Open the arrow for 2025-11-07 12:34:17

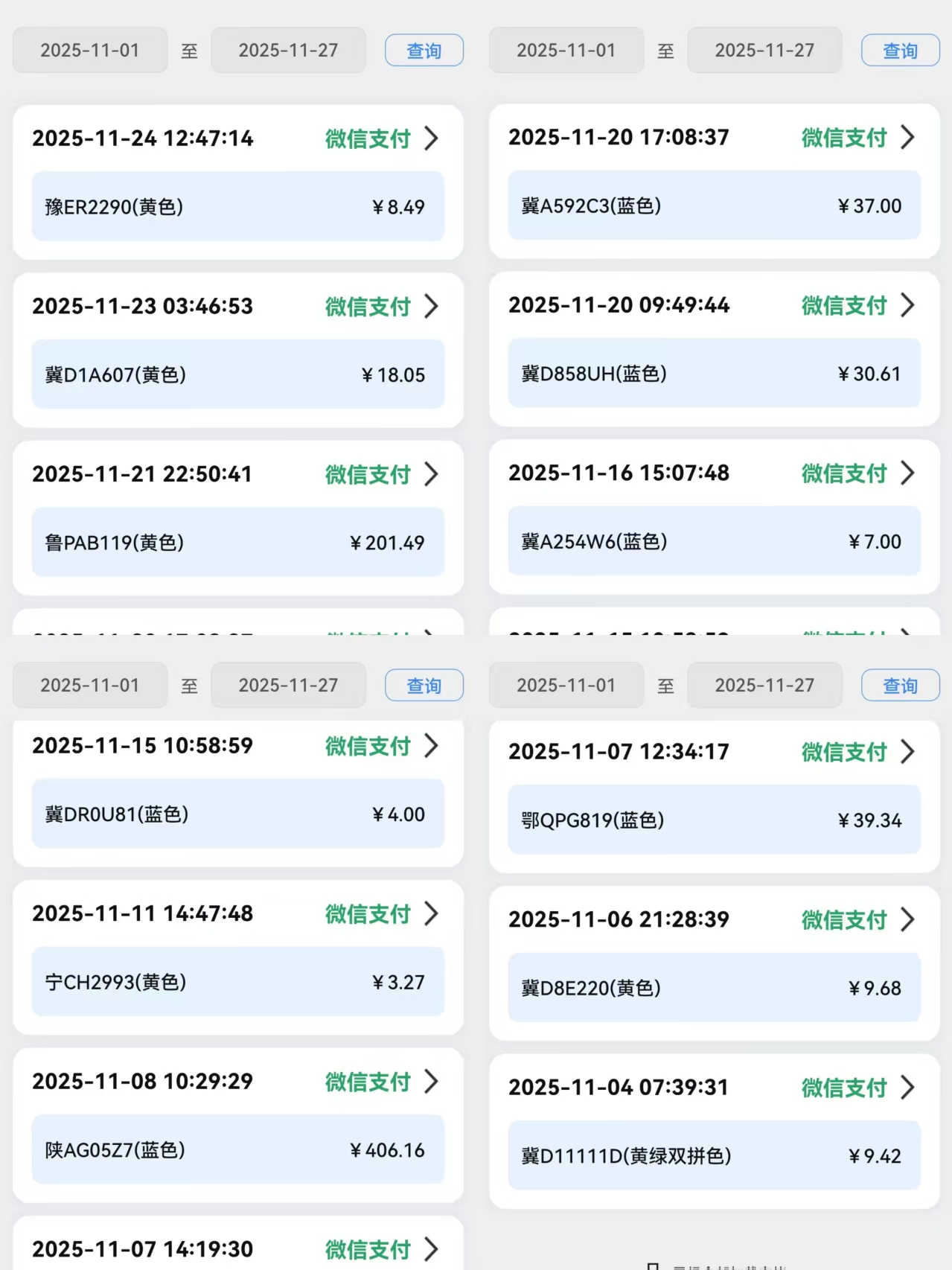coord(907,752)
